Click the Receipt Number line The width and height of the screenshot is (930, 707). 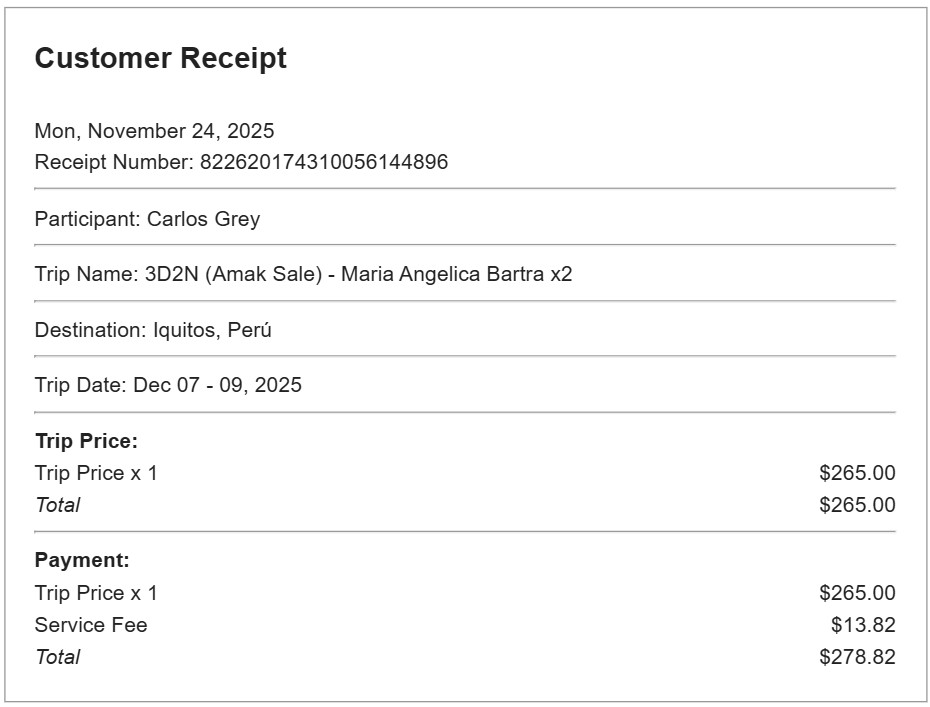(x=241, y=162)
